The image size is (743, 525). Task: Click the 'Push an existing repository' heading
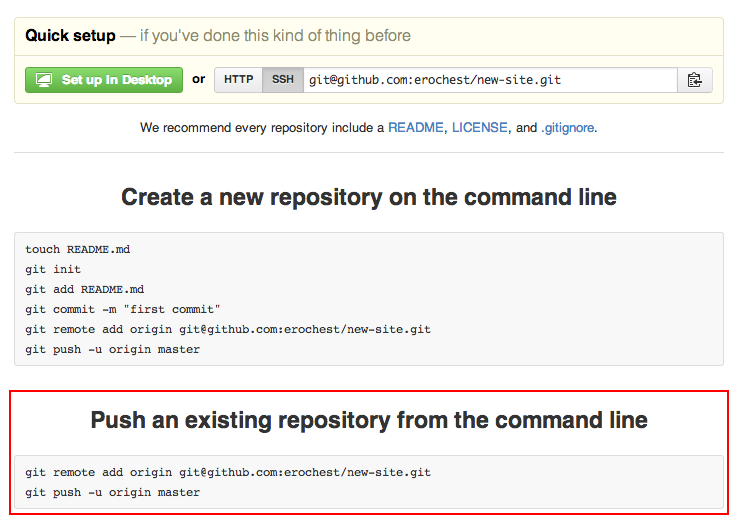[369, 419]
